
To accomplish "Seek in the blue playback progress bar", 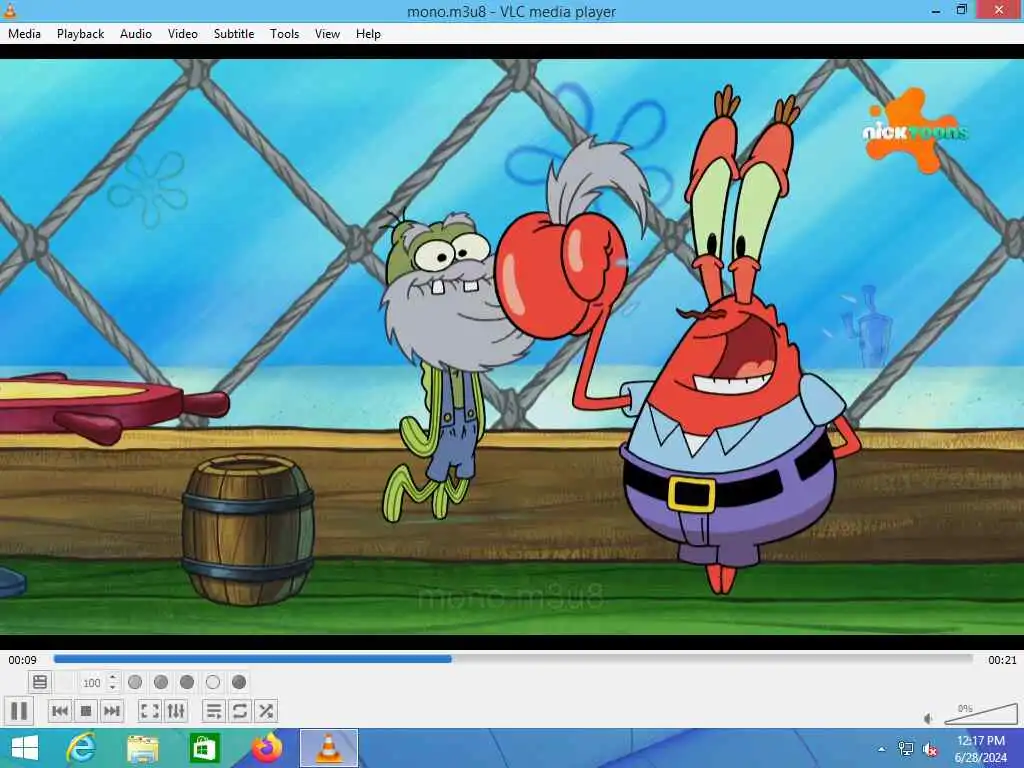I will [513, 659].
